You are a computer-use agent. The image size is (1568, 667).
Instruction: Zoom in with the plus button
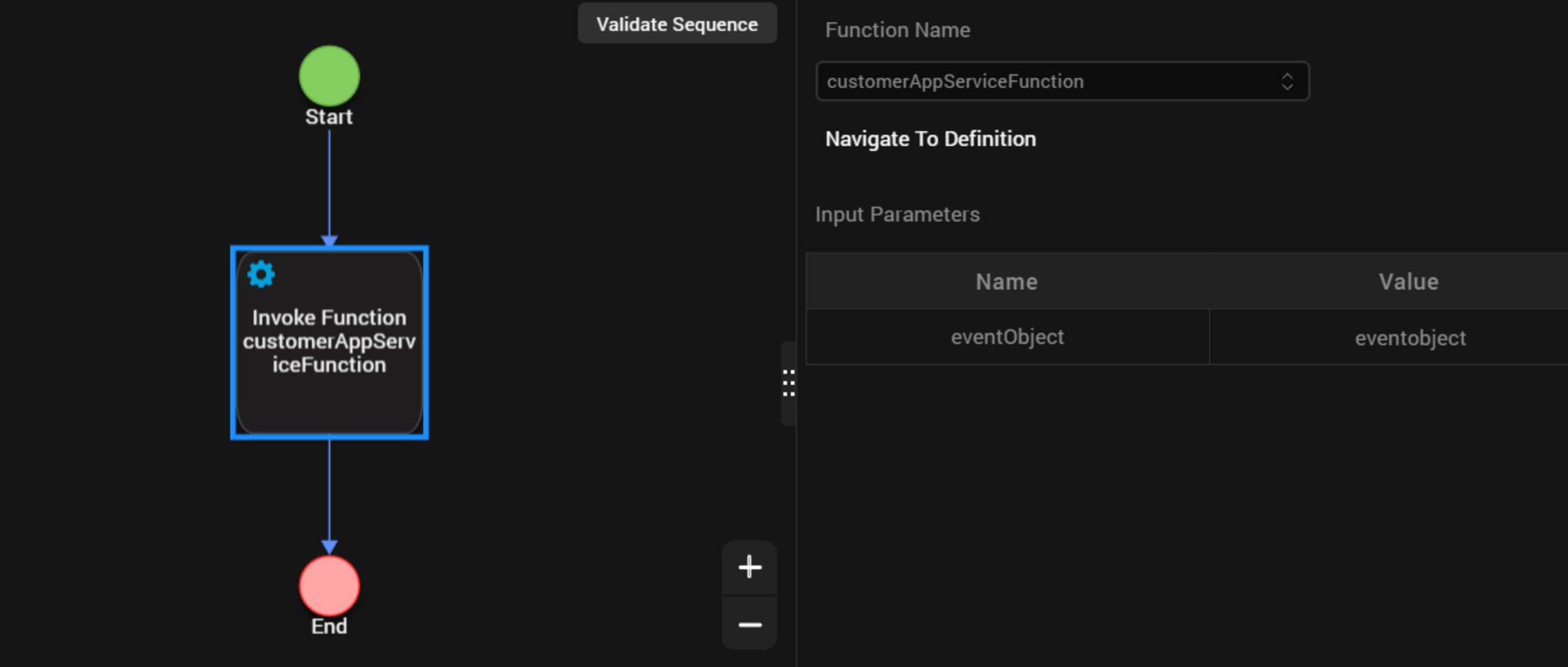tap(749, 567)
